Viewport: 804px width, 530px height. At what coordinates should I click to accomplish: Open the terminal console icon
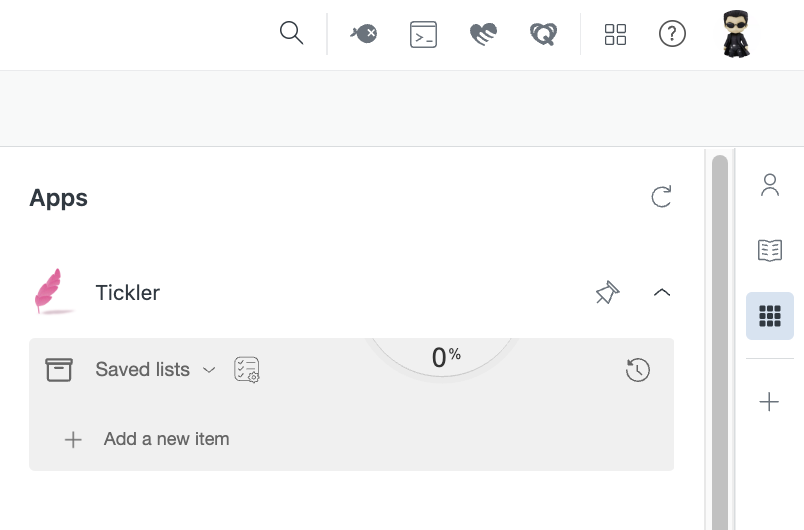pyautogui.click(x=424, y=34)
